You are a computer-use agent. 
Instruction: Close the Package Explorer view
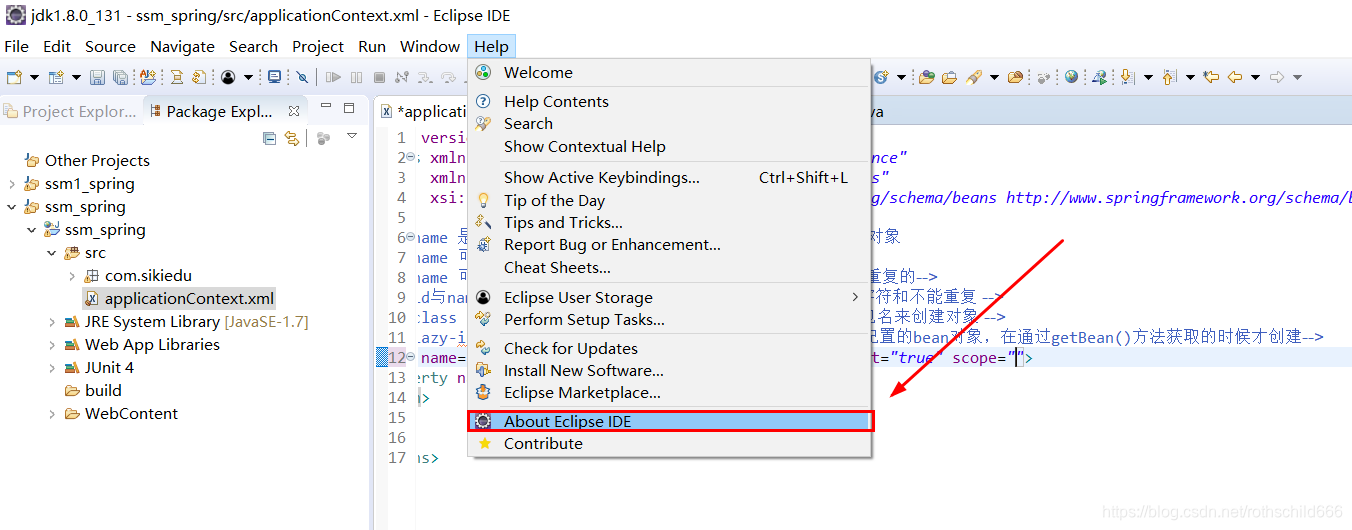click(294, 111)
